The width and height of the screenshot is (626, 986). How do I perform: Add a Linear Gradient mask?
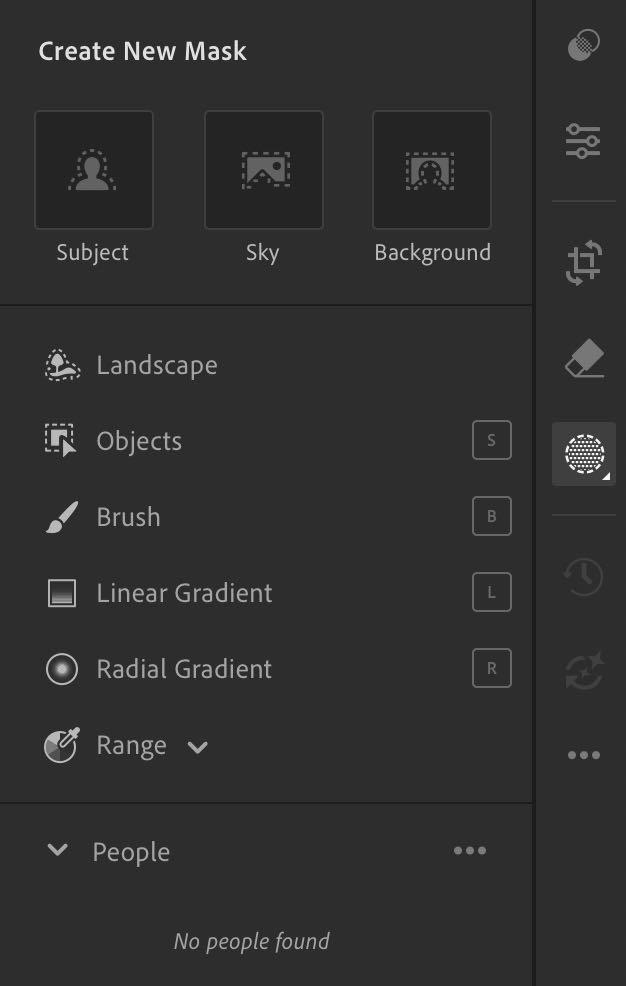tap(184, 593)
